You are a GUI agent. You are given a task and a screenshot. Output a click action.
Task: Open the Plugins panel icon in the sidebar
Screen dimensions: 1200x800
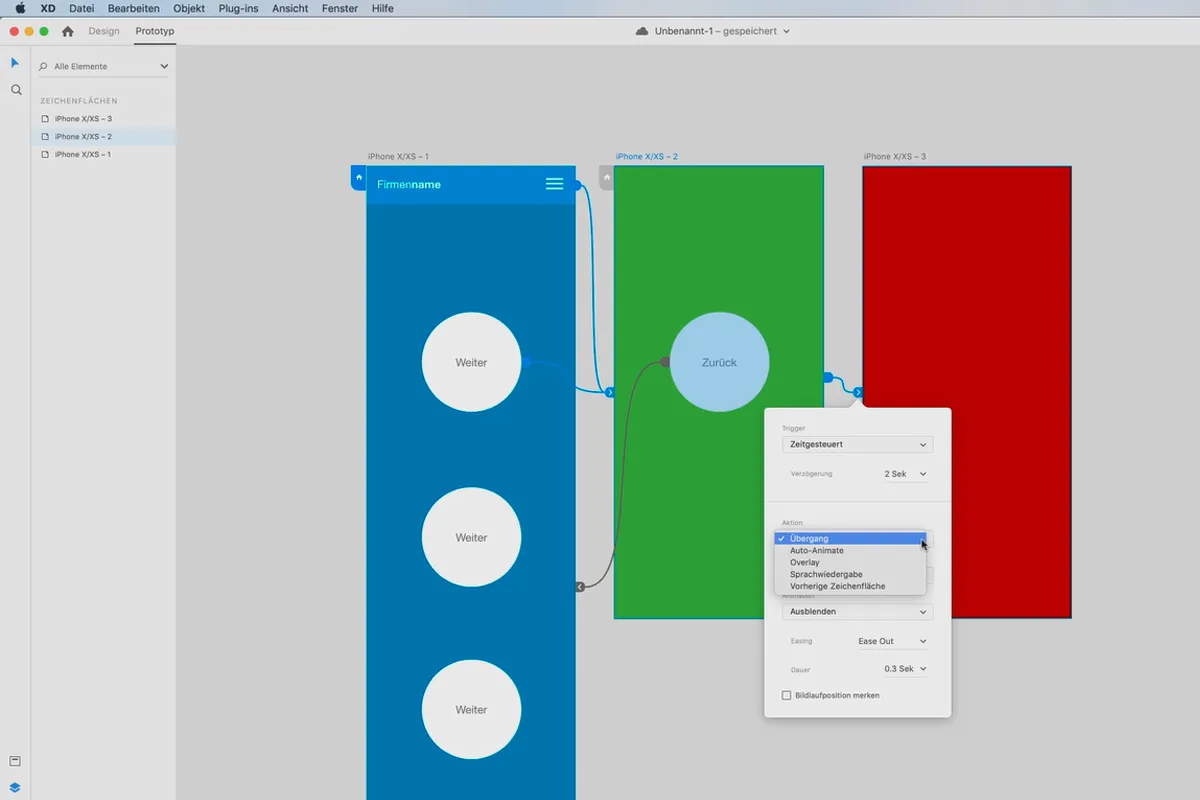pos(15,761)
